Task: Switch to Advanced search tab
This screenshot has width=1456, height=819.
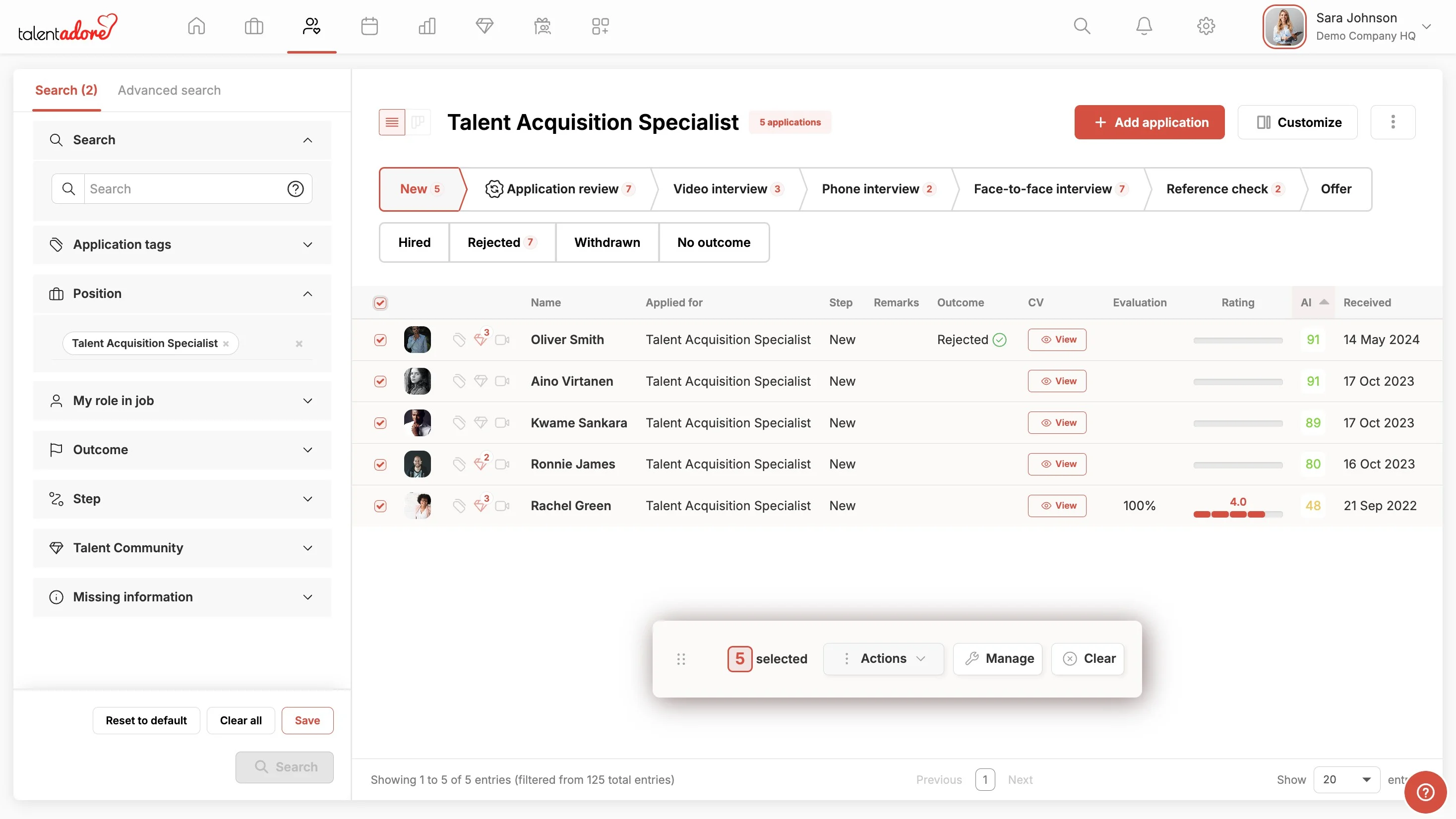Action: coord(169,90)
